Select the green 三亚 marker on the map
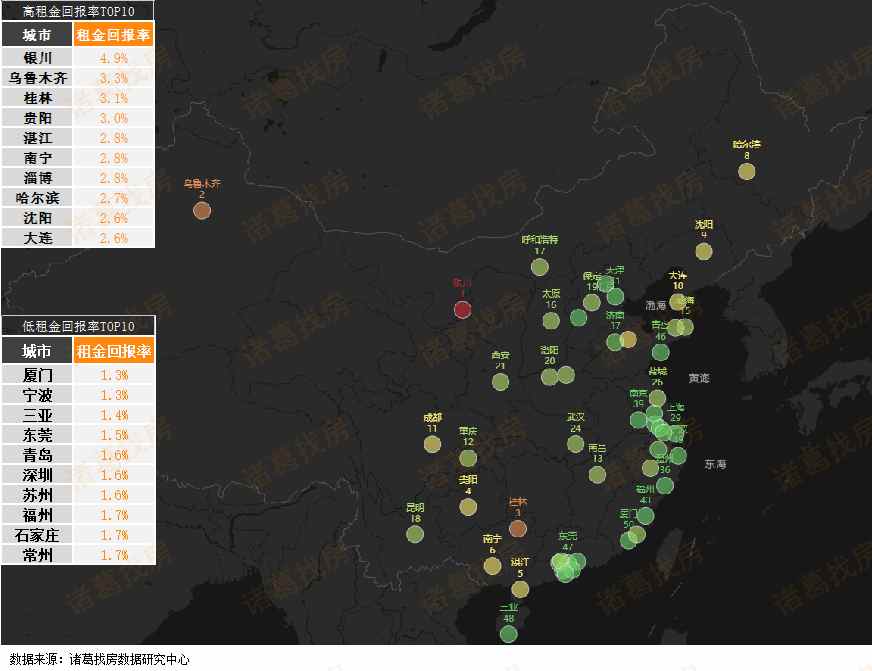 (x=508, y=634)
